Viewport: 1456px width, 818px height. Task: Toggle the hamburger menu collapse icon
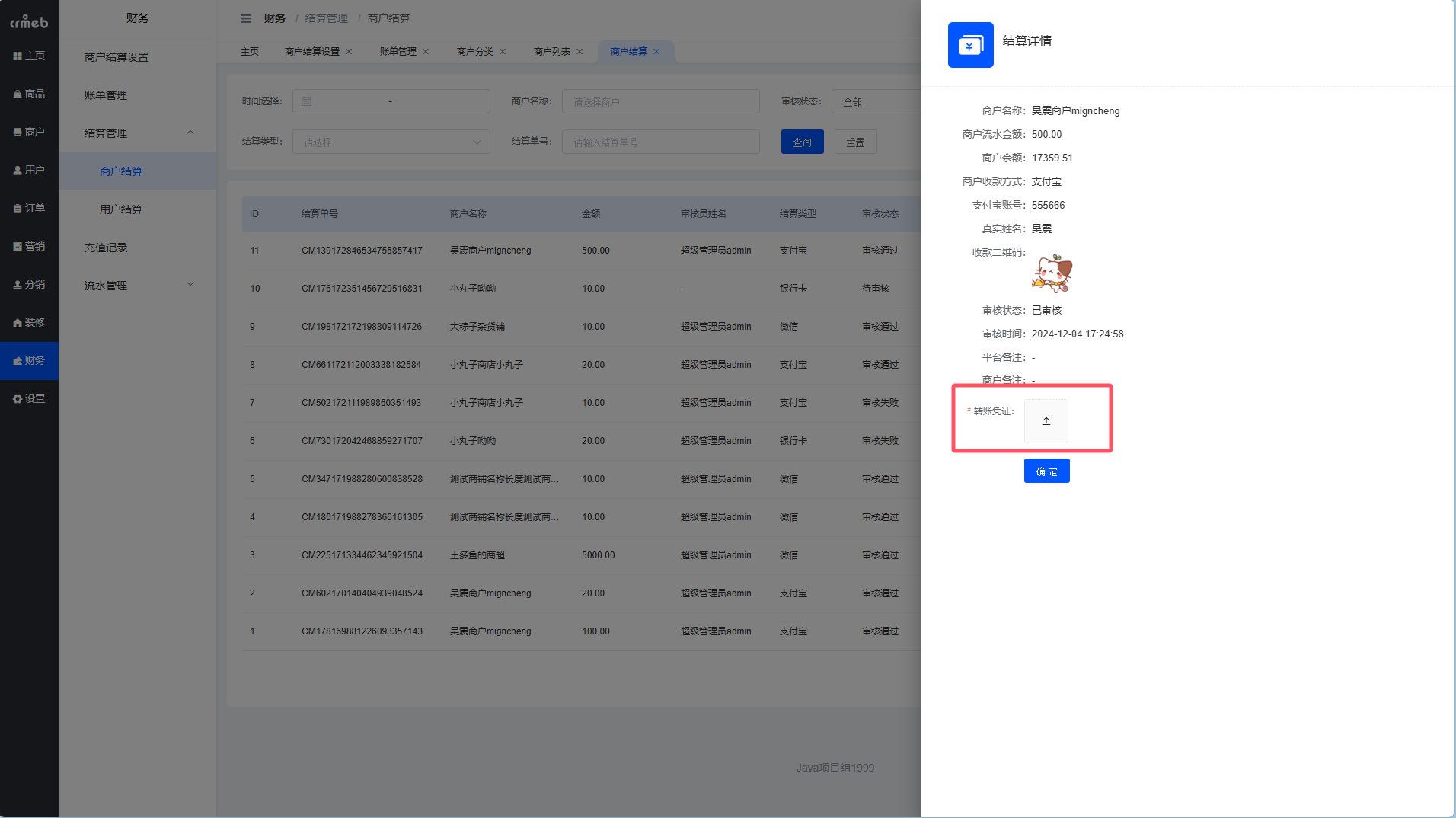pyautogui.click(x=246, y=18)
